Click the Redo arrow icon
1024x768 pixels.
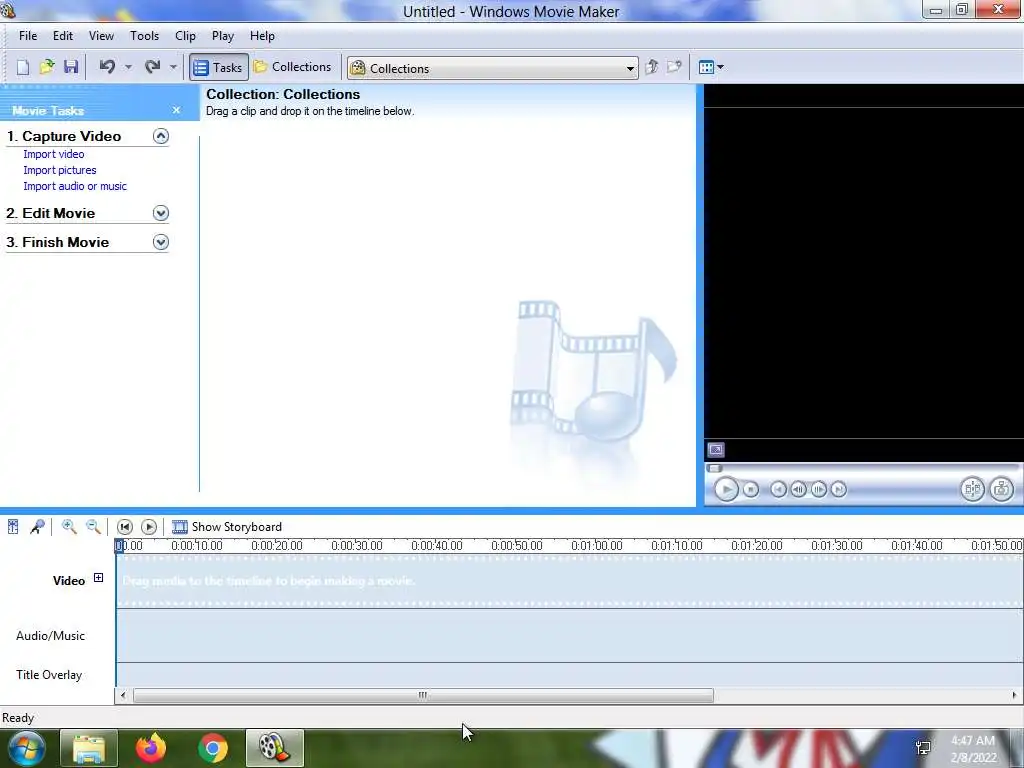pyautogui.click(x=152, y=67)
